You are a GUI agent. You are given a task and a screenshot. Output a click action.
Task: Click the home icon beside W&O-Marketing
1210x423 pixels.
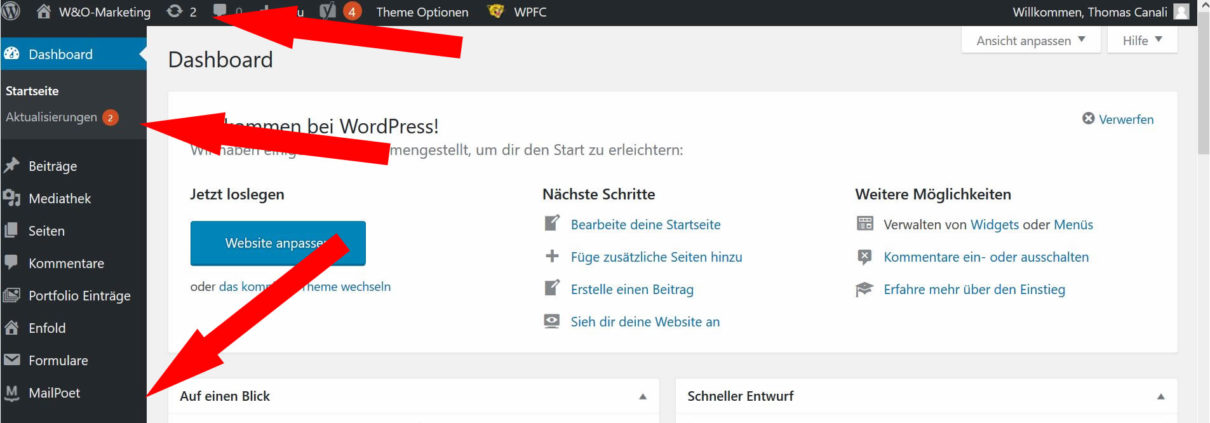(42, 12)
